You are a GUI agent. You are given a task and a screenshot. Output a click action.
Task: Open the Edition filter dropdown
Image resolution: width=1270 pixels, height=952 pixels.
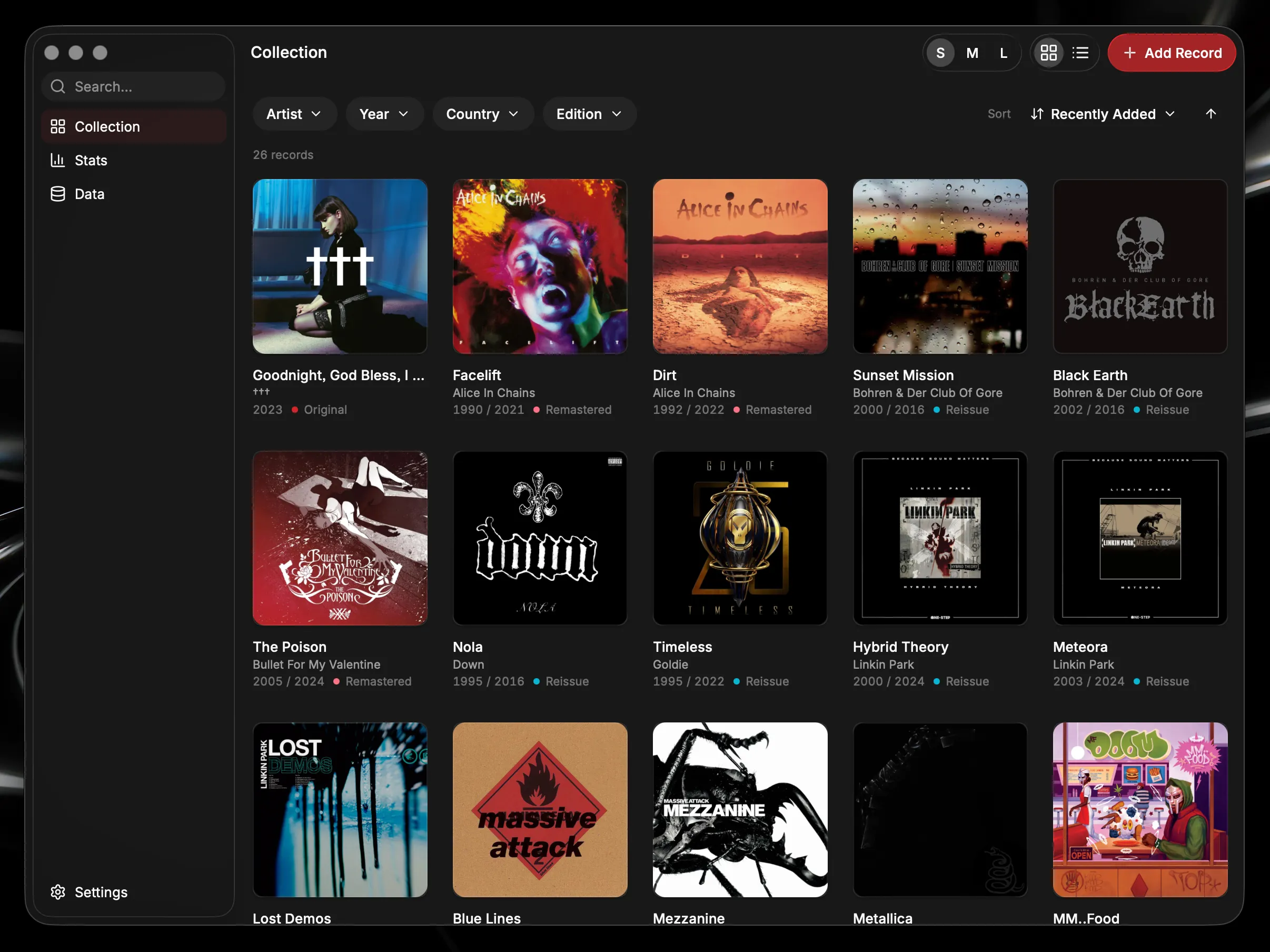coord(589,114)
